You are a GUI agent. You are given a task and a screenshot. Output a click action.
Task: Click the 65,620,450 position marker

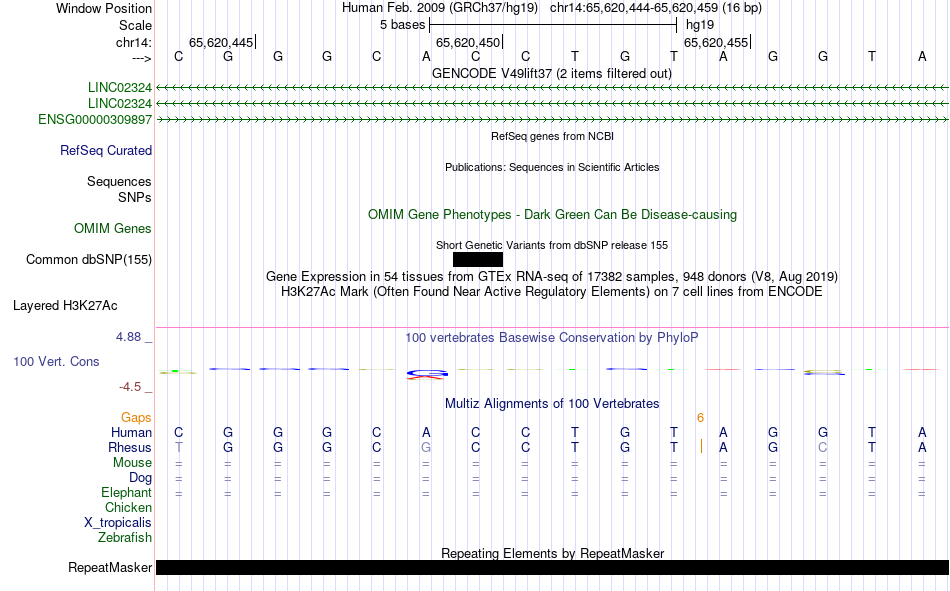(x=468, y=42)
